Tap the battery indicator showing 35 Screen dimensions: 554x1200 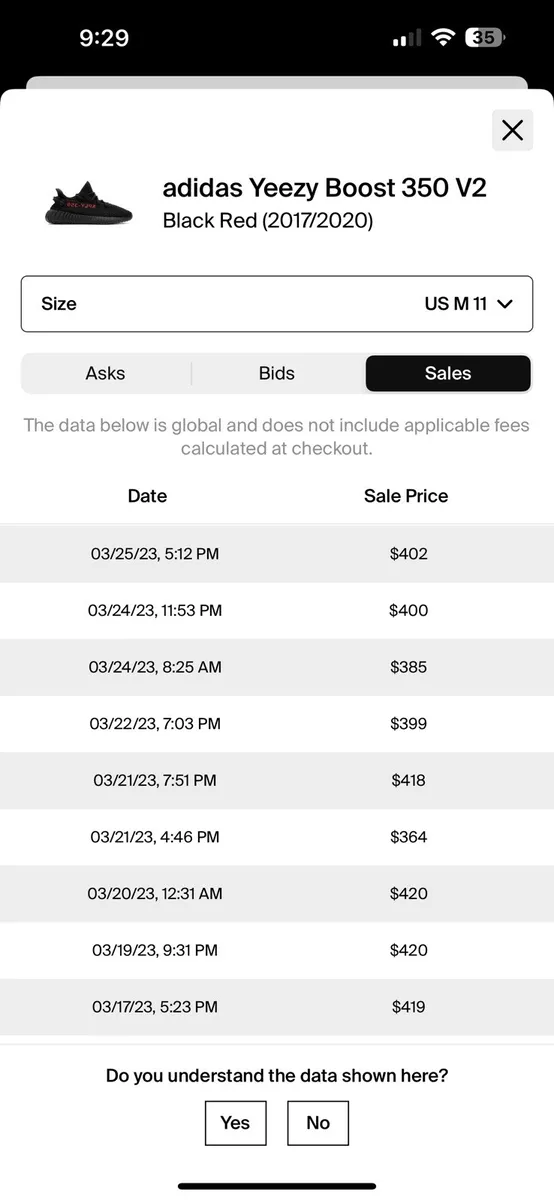pyautogui.click(x=486, y=38)
